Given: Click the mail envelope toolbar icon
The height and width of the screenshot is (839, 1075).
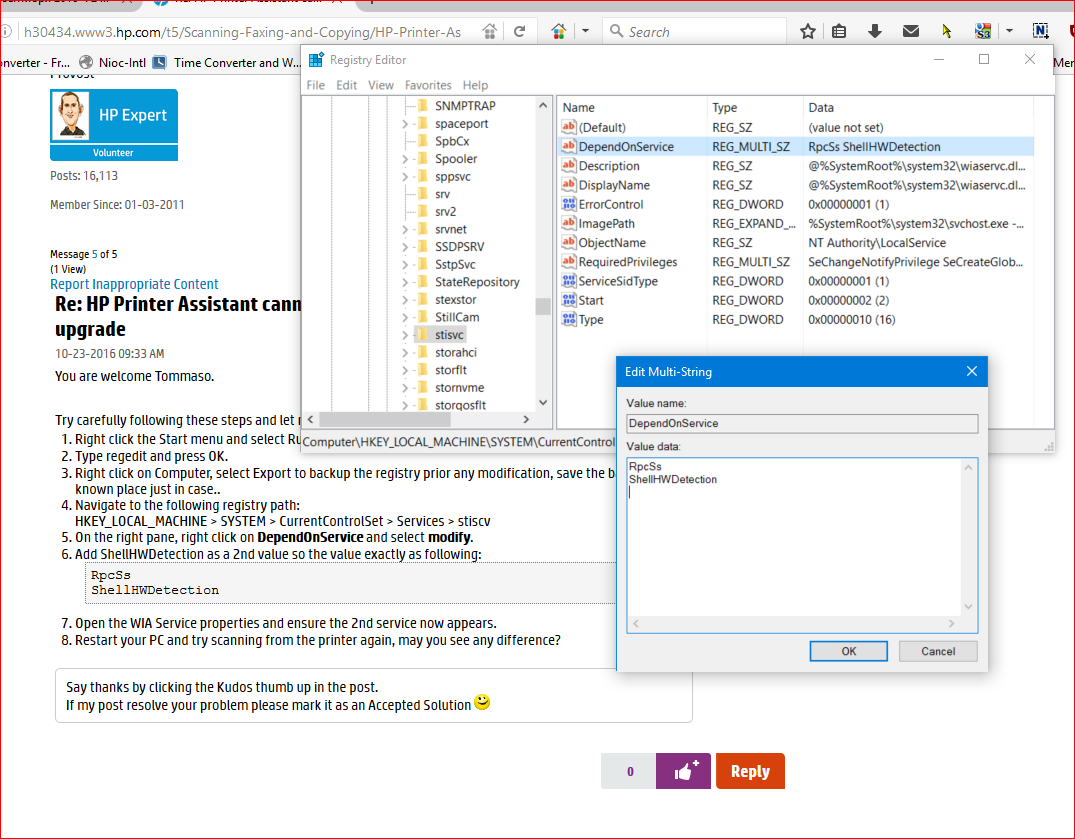Looking at the screenshot, I should coord(910,32).
